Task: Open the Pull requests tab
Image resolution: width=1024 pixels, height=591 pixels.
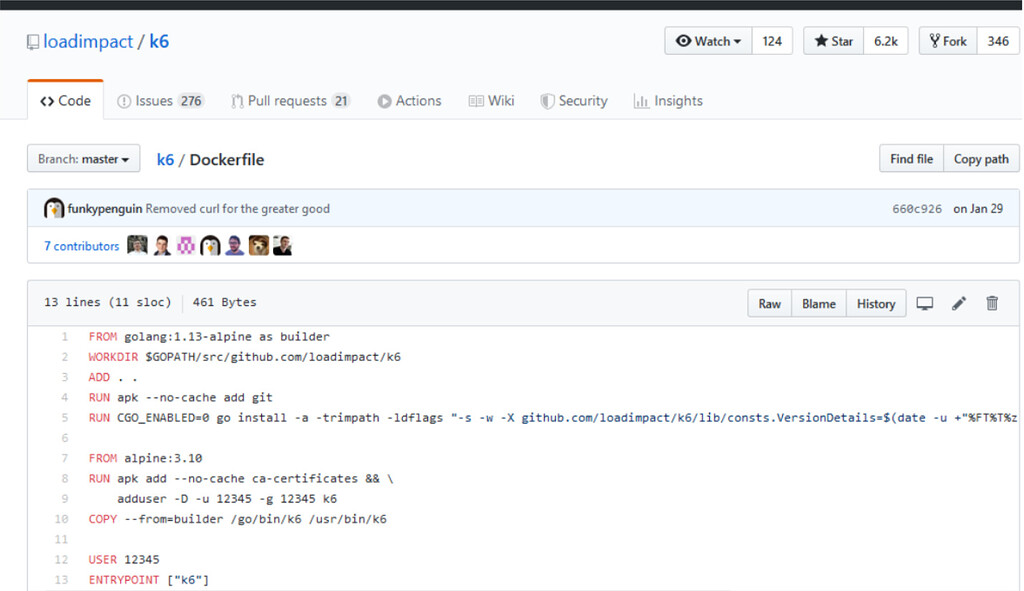Action: (291, 101)
